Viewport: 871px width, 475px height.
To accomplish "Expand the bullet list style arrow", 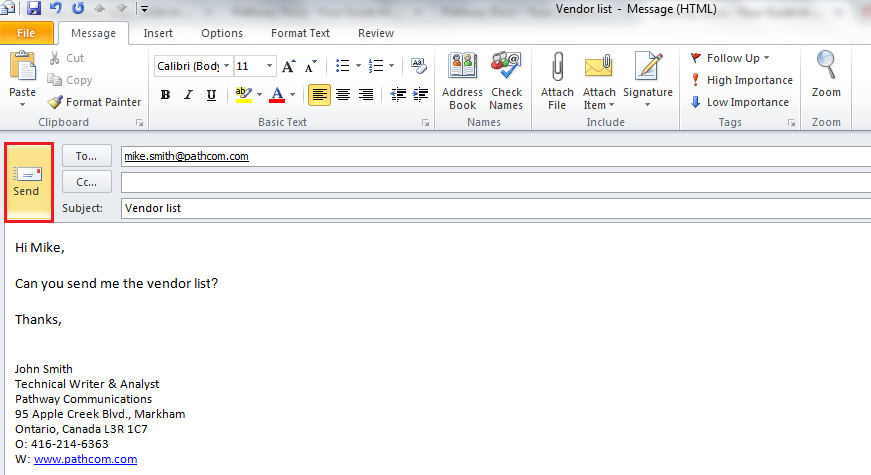I will tap(358, 66).
